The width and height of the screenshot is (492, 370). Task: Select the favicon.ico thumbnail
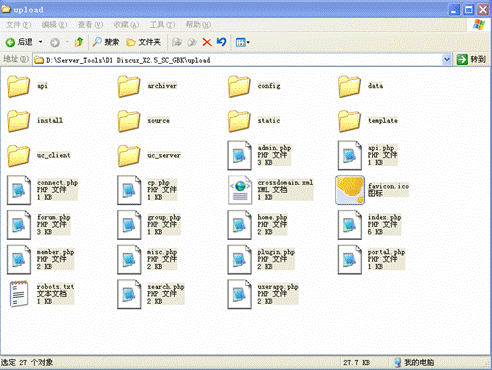[350, 190]
